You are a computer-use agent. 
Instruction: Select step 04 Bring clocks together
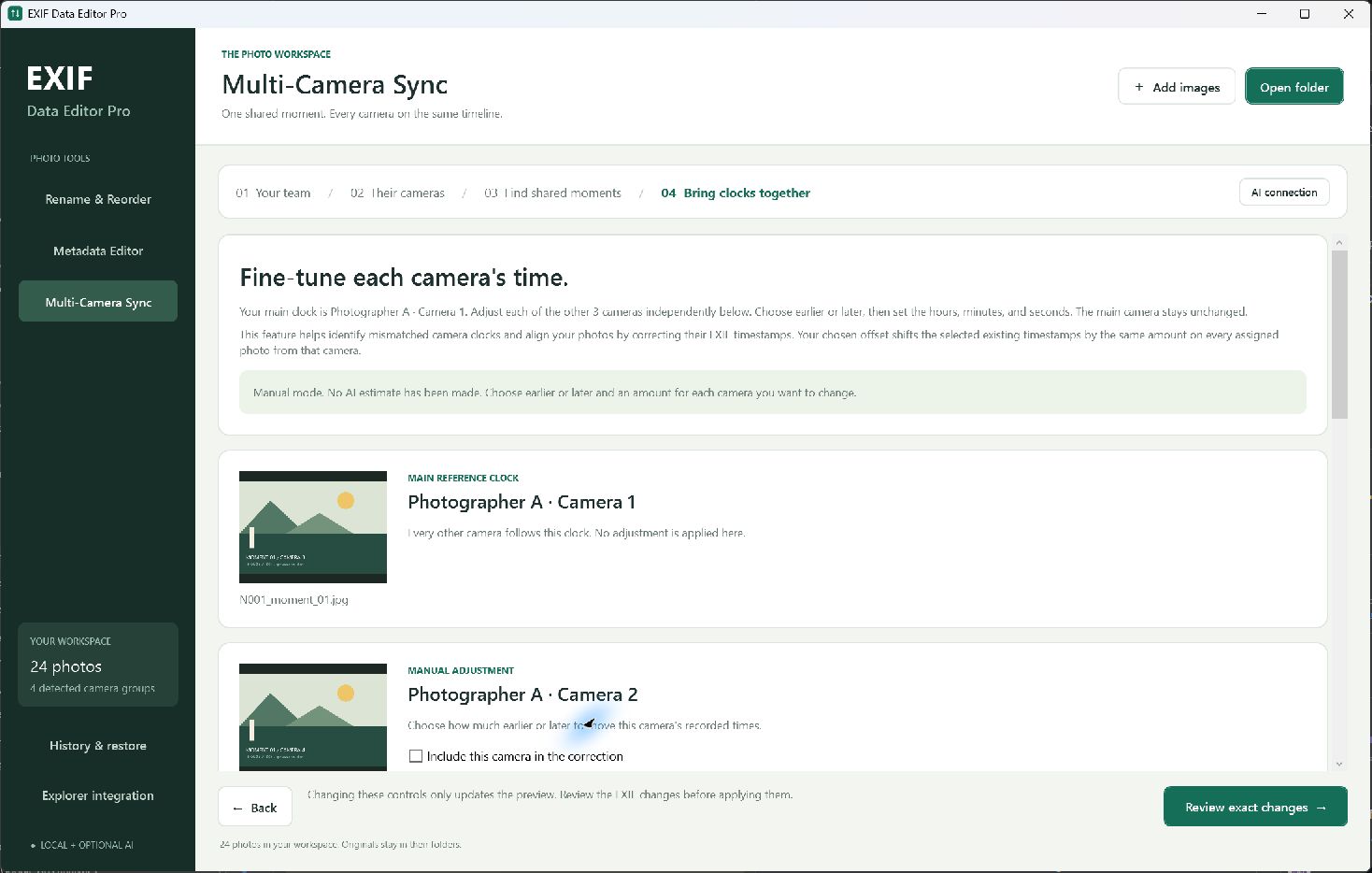tap(736, 193)
